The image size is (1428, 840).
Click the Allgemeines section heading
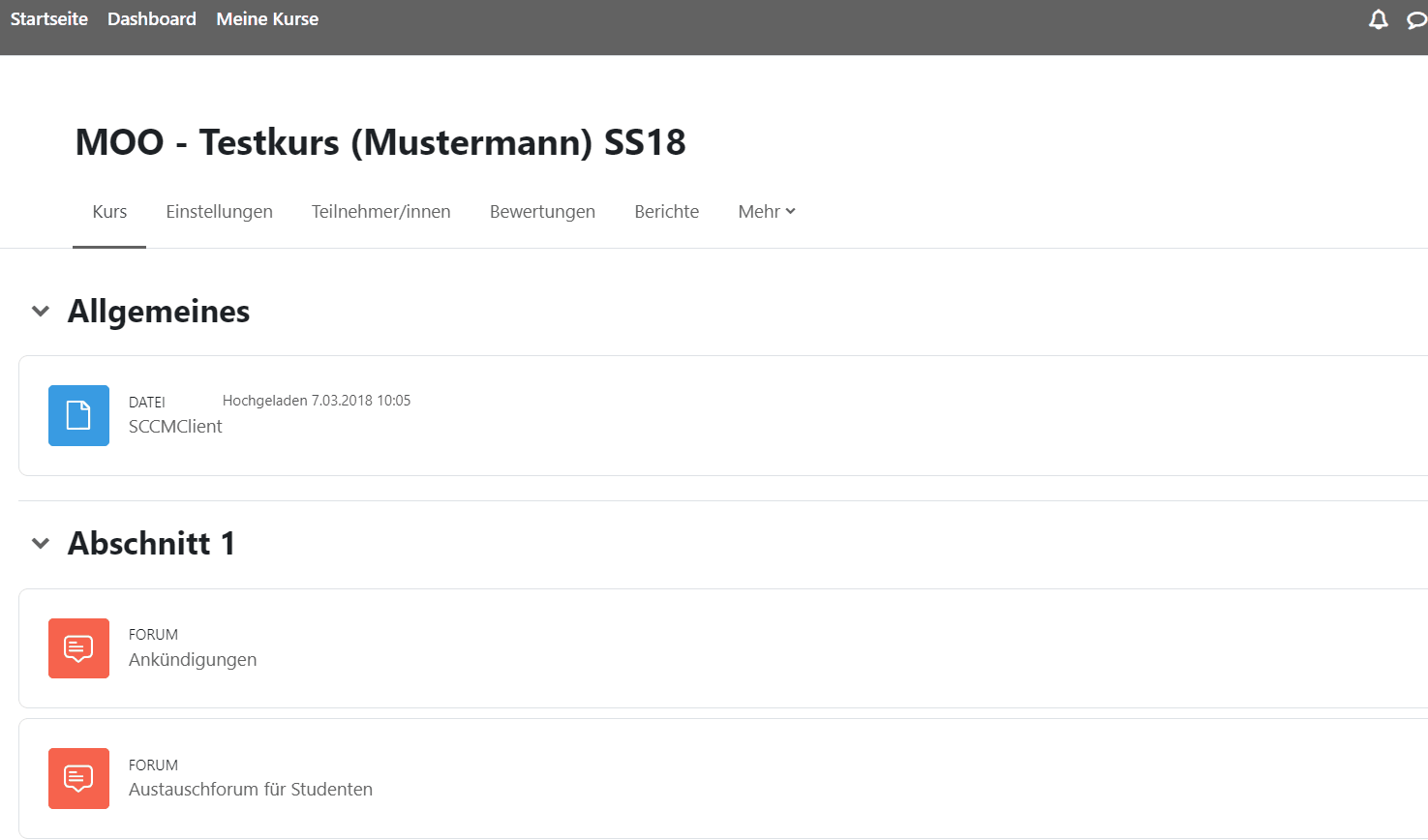coord(159,312)
